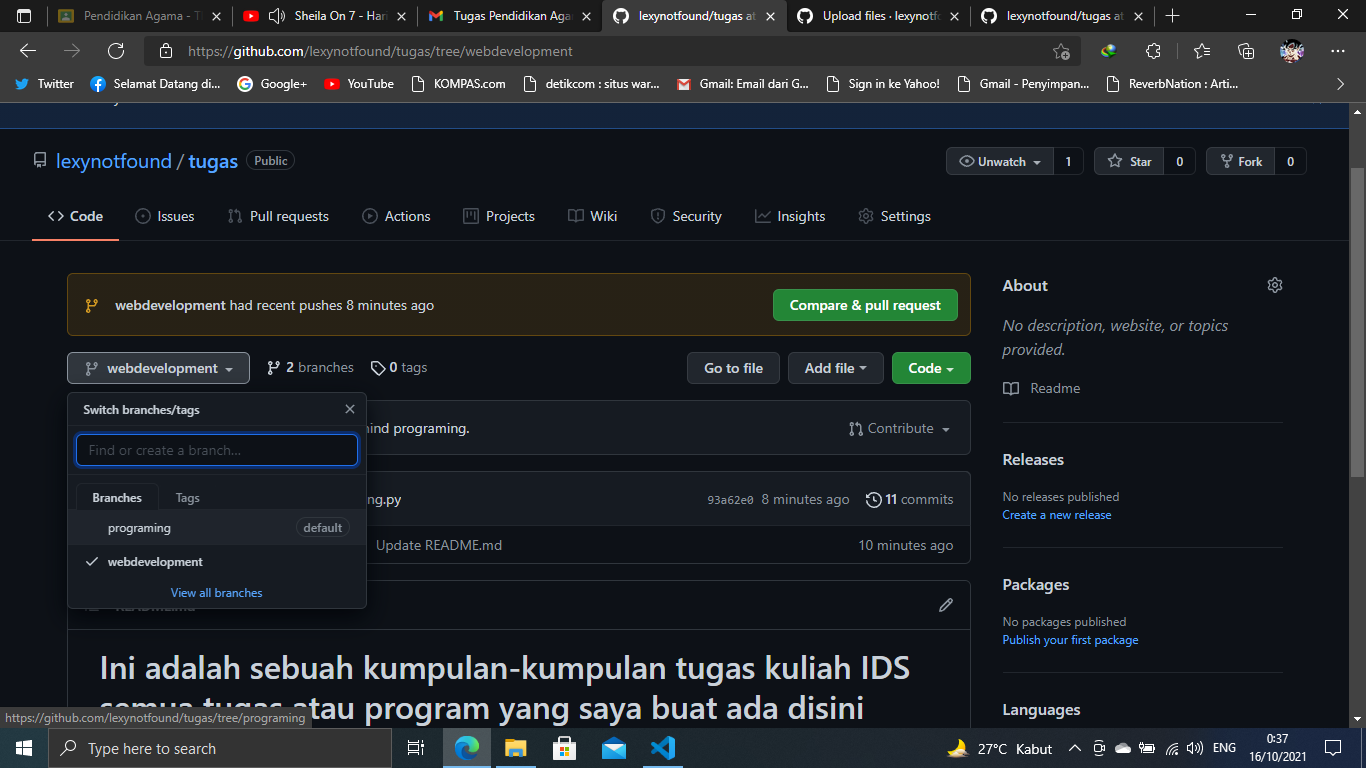The width and height of the screenshot is (1366, 768).
Task: Click the Find or create a branch field
Action: tap(217, 450)
